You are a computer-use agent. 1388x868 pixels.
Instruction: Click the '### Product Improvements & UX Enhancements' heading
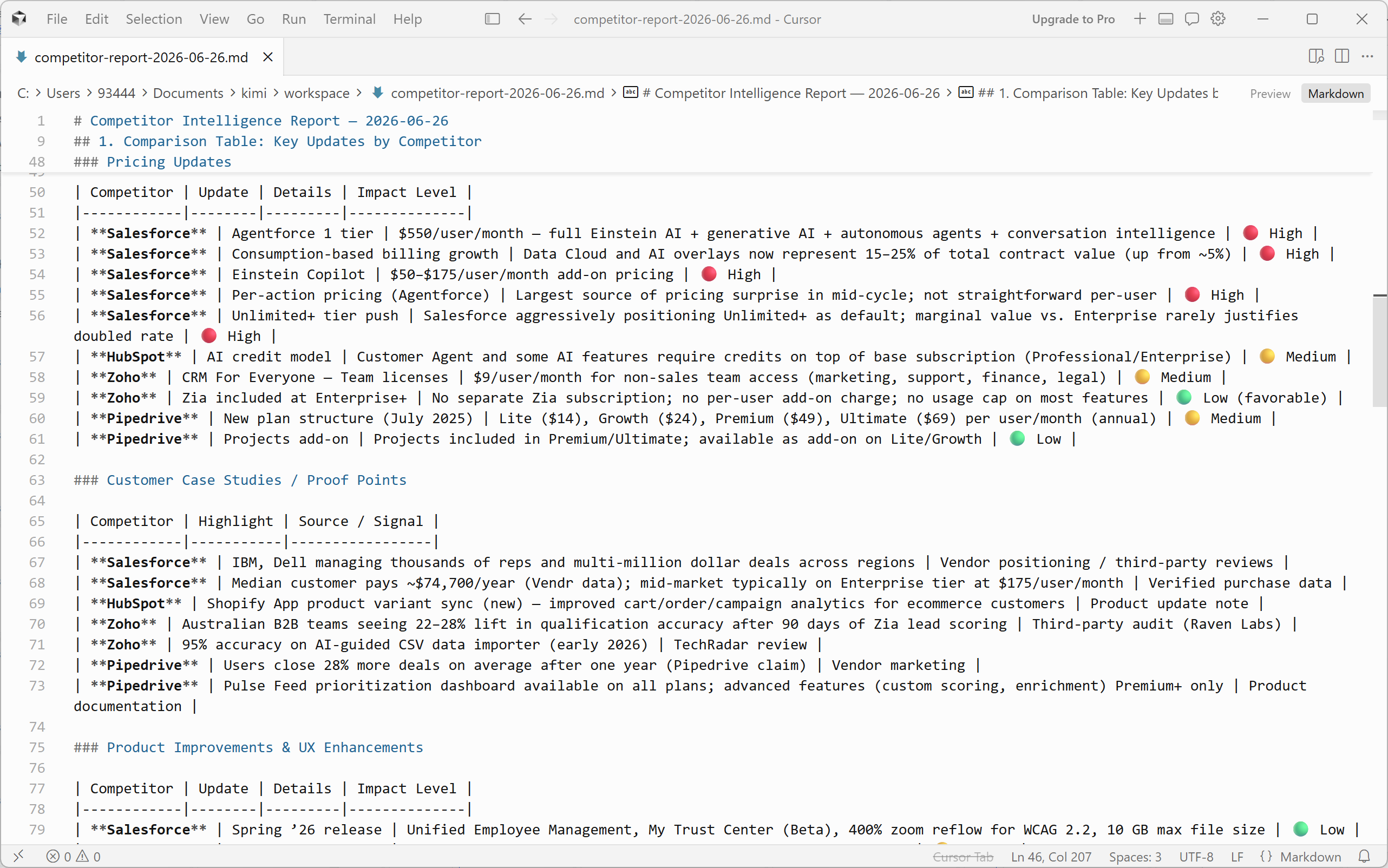click(x=248, y=747)
